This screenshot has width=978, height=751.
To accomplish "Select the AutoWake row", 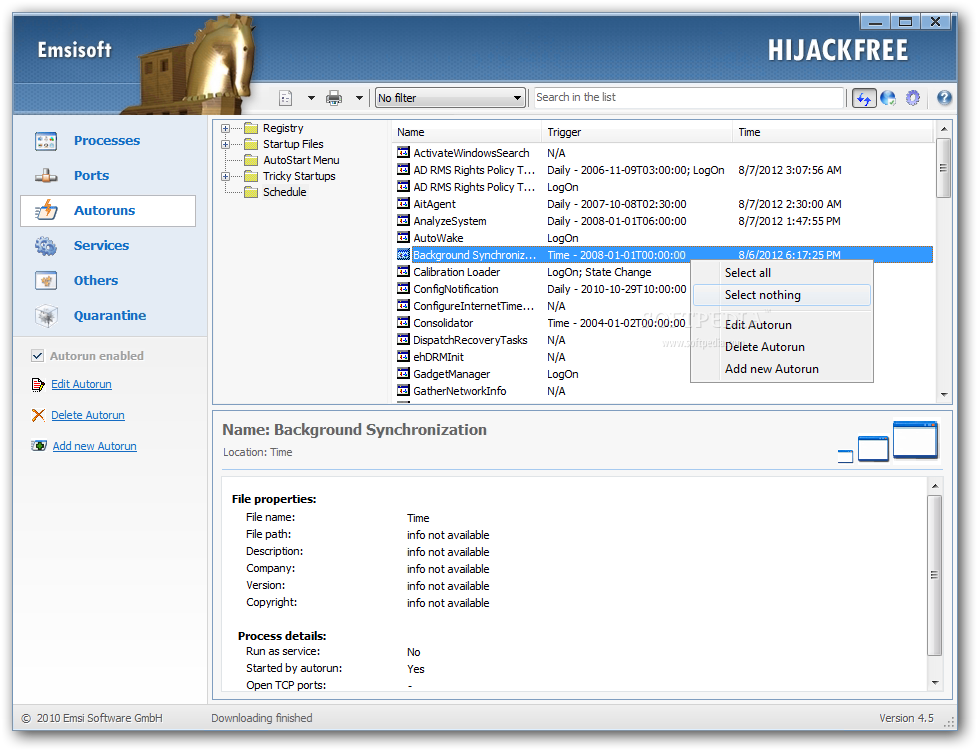I will pyautogui.click(x=662, y=238).
